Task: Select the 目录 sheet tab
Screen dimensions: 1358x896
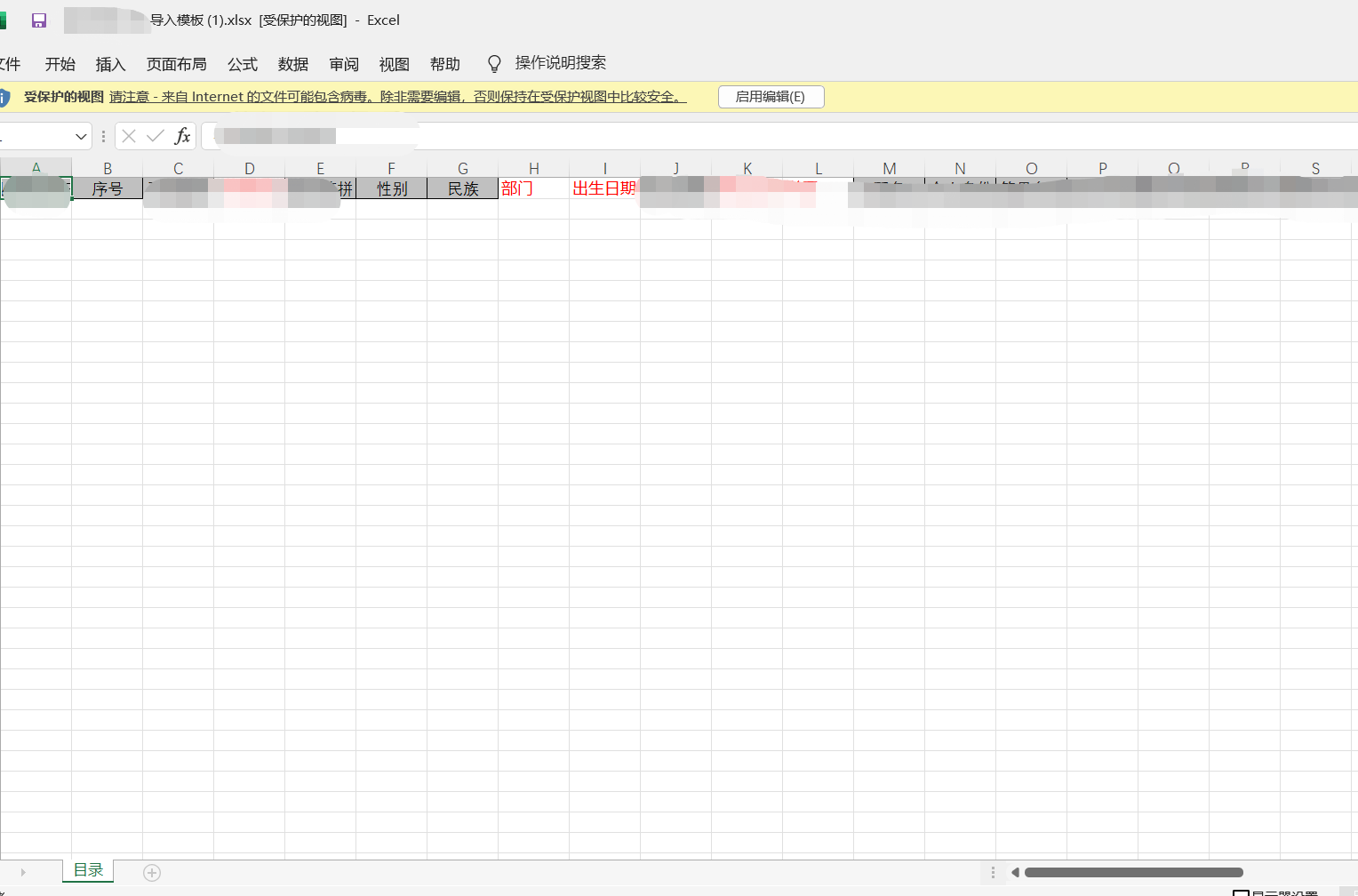Action: click(88, 870)
